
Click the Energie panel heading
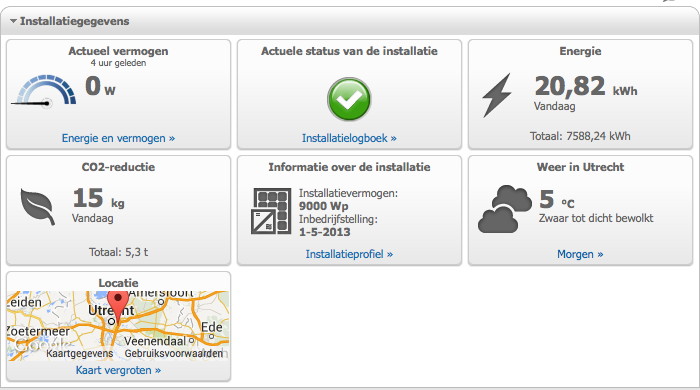580,51
